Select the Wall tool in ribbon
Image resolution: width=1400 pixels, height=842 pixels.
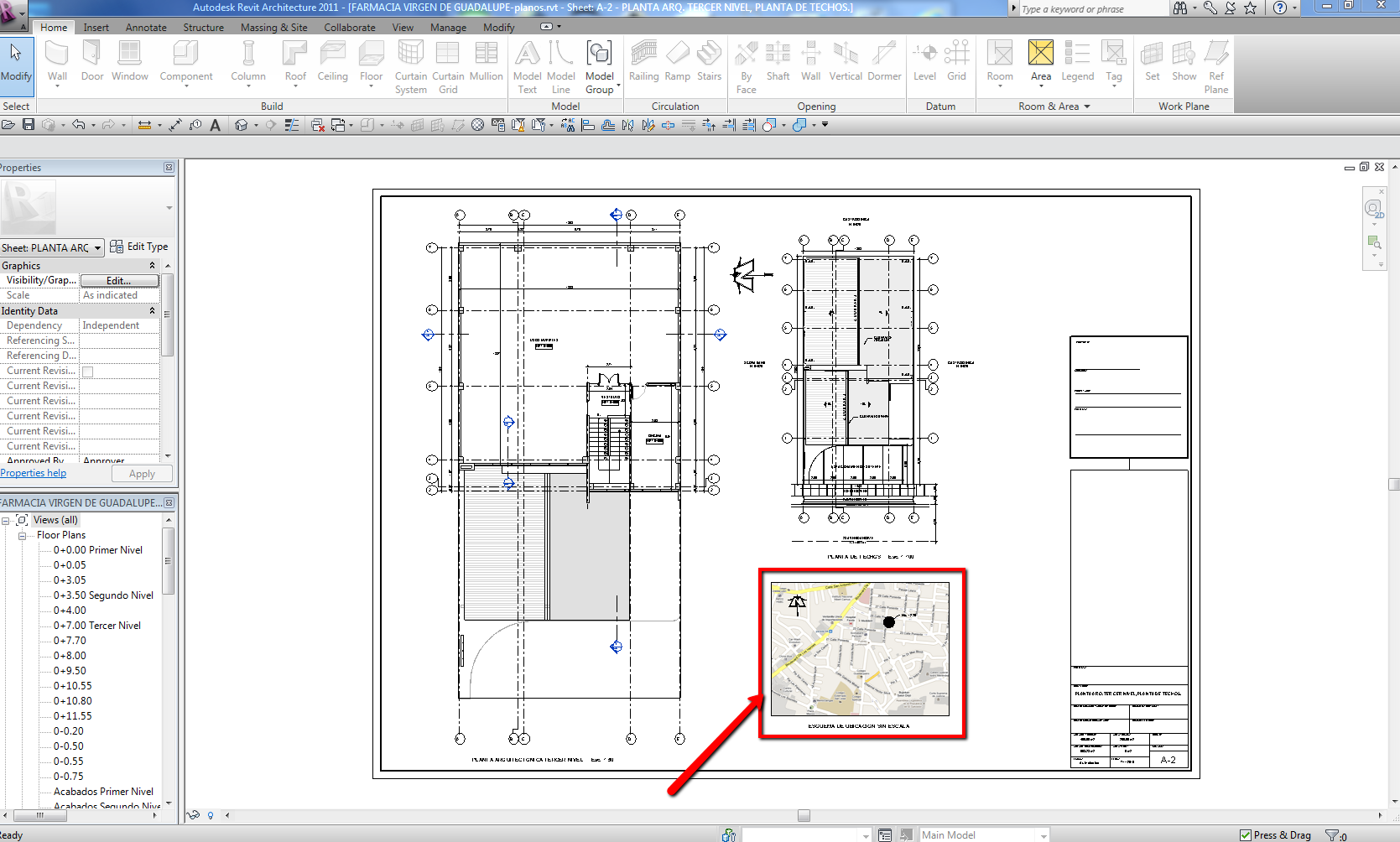[x=57, y=61]
